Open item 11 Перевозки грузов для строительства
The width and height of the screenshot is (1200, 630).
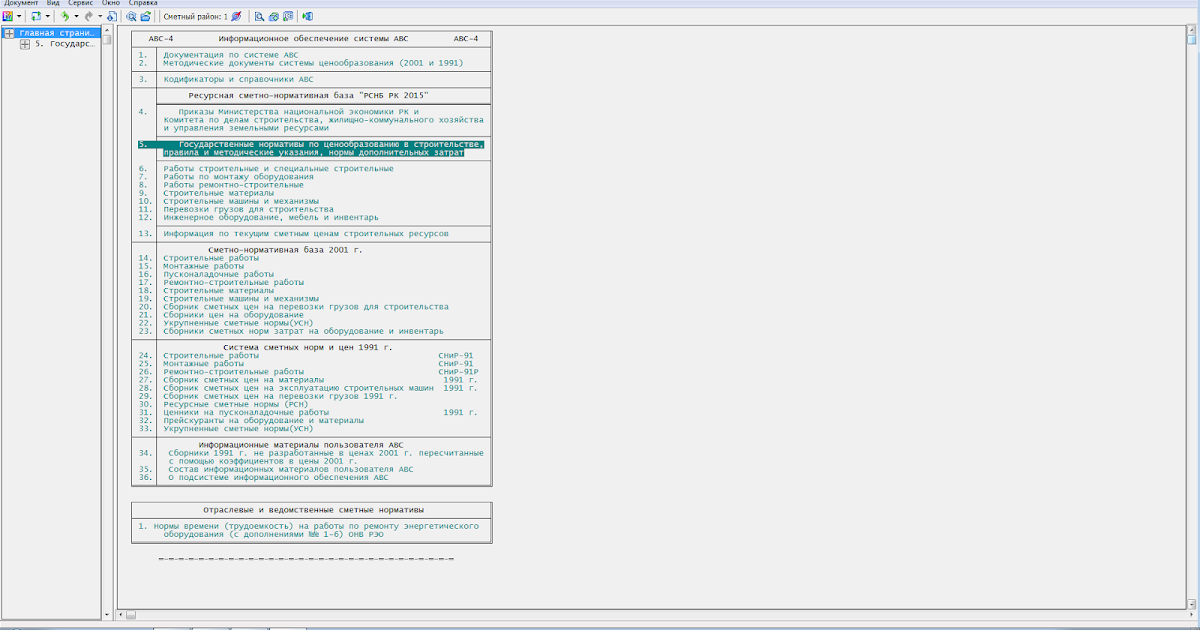pos(249,209)
